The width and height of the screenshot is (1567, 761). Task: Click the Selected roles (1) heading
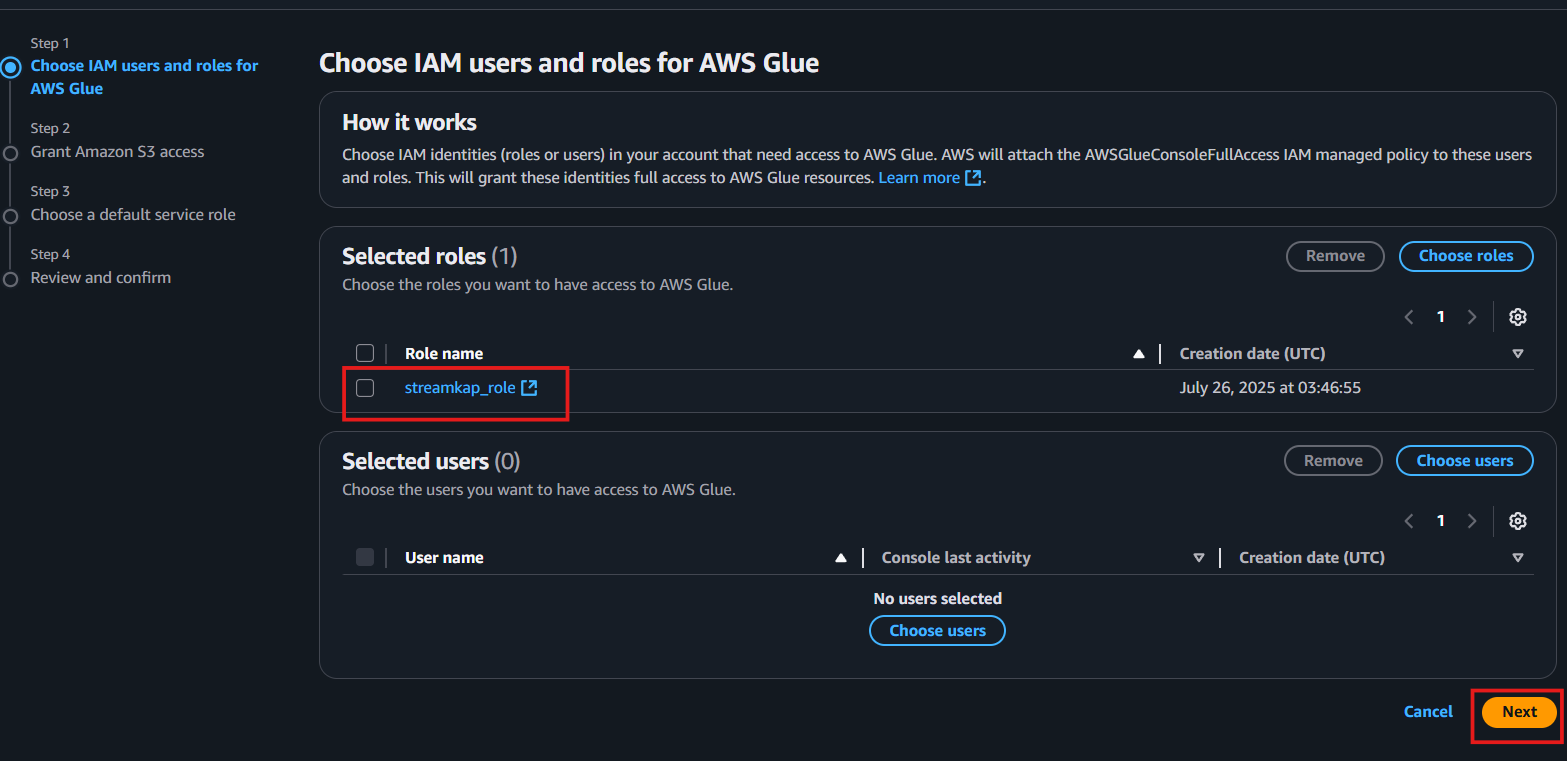coord(430,257)
